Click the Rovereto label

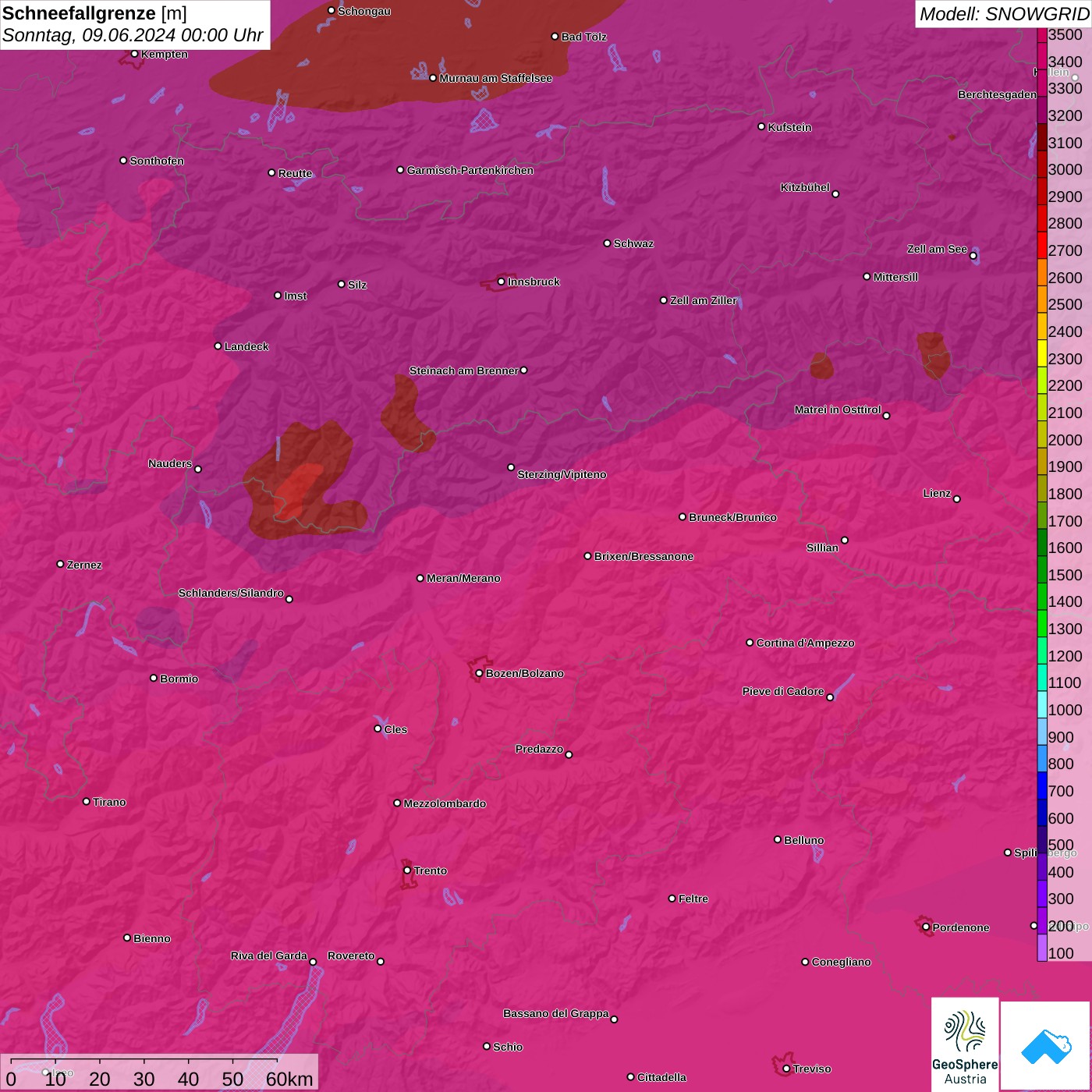click(x=351, y=955)
